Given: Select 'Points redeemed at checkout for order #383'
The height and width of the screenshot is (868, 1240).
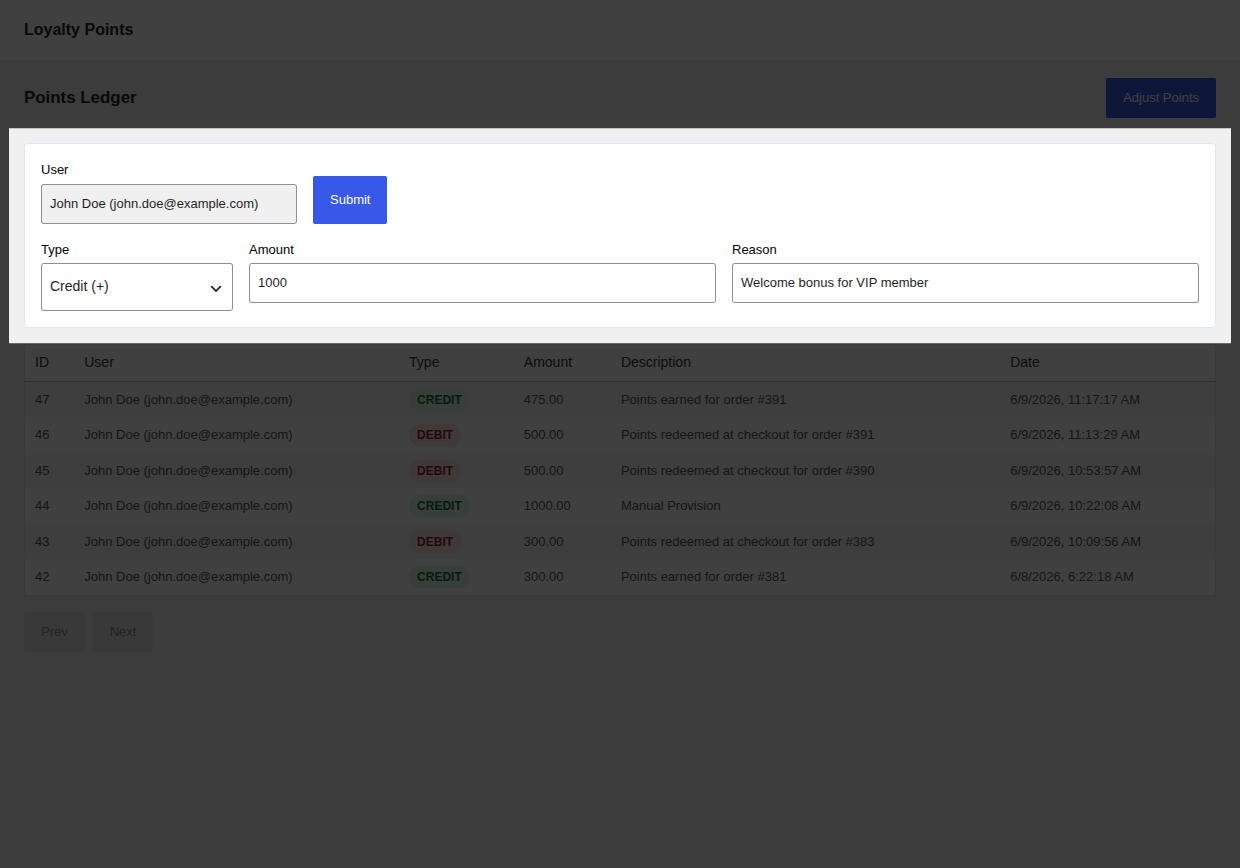Looking at the screenshot, I should [748, 542].
